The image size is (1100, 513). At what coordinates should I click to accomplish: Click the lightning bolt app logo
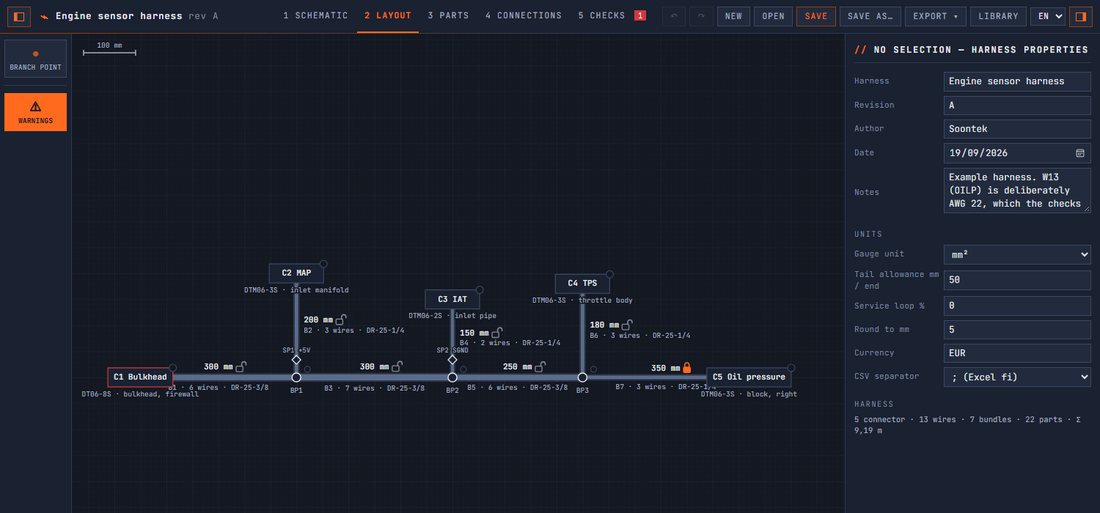[45, 16]
